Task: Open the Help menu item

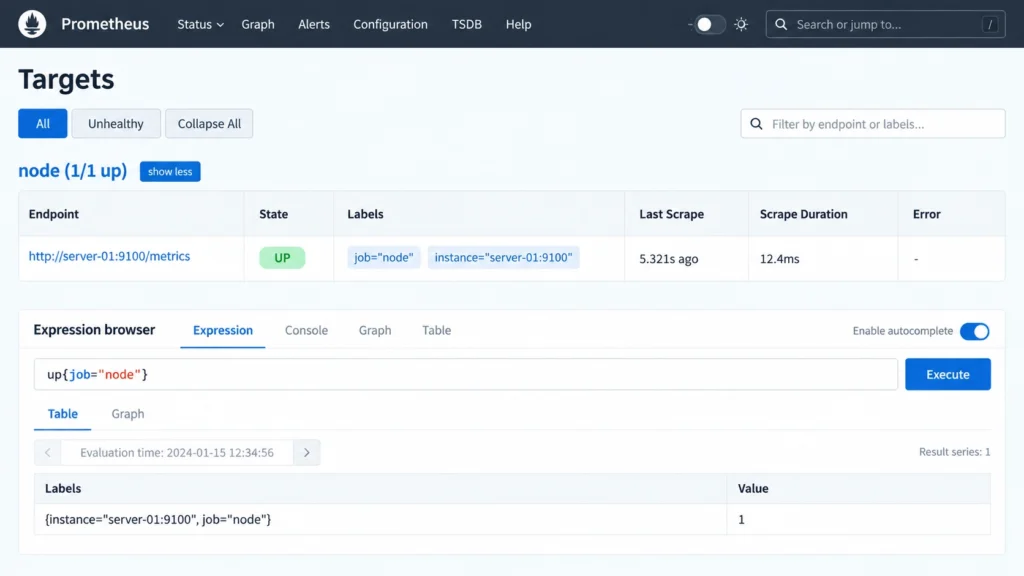Action: (519, 24)
